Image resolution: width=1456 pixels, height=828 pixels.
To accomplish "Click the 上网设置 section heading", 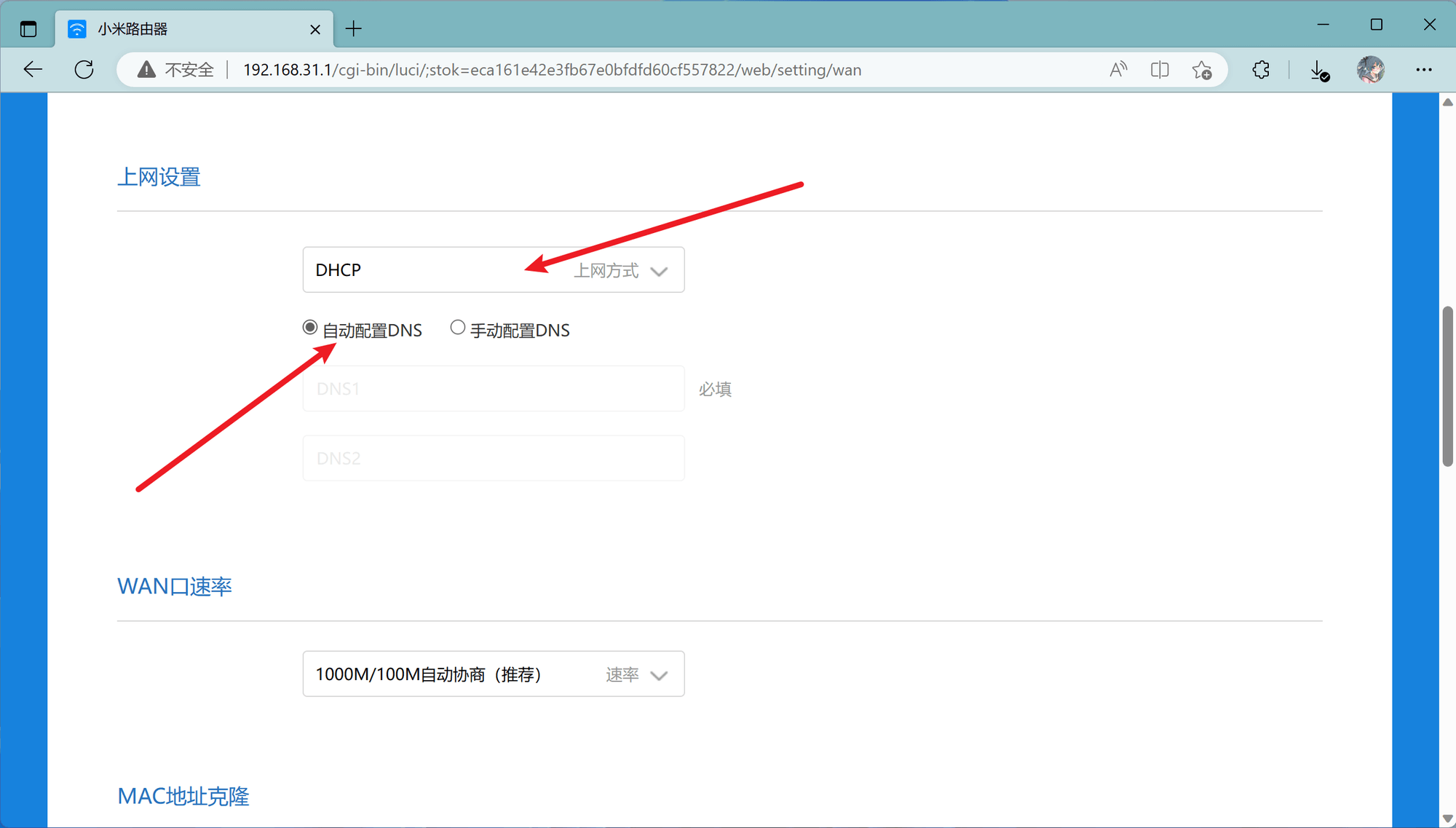I will [x=159, y=177].
